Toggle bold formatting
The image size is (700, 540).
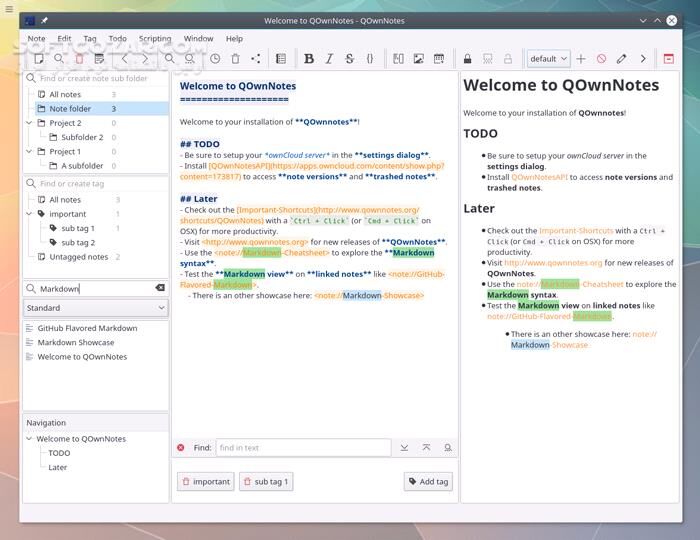click(308, 58)
